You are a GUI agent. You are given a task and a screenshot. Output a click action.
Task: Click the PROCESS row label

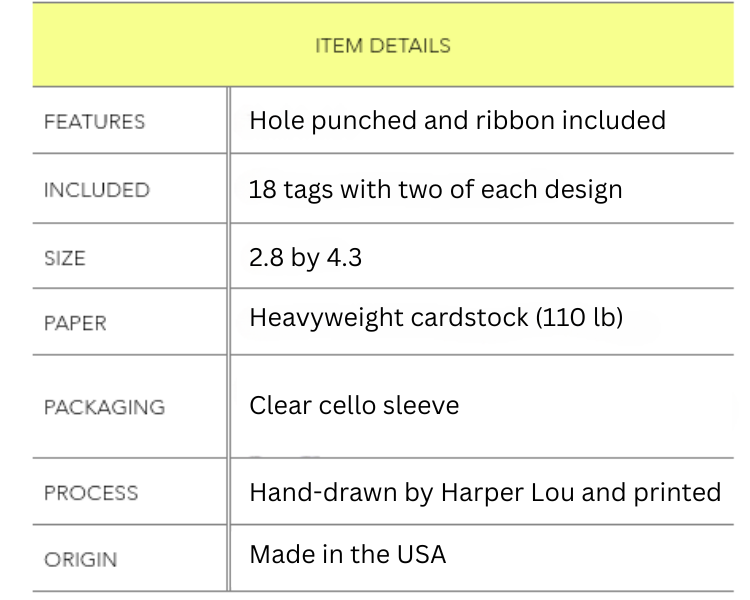pos(91,493)
